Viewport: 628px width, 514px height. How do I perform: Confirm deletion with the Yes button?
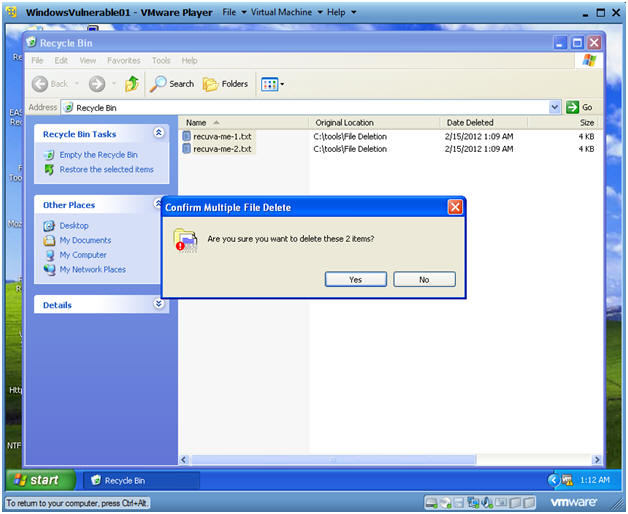coord(356,279)
